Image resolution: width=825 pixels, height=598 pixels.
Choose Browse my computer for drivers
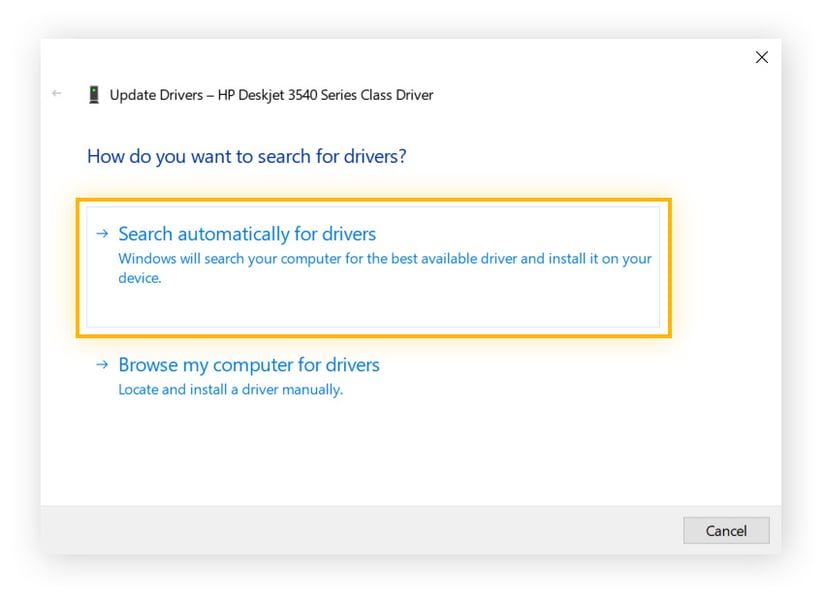point(249,364)
